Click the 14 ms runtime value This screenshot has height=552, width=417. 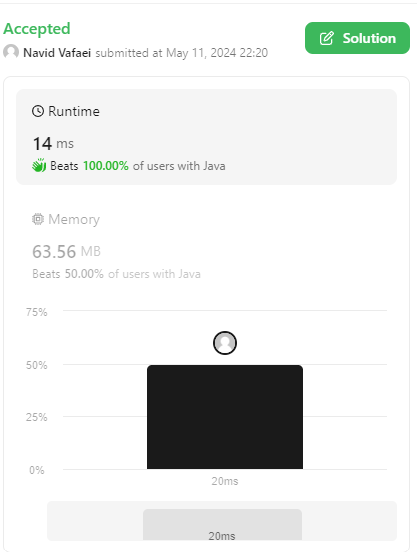53,144
